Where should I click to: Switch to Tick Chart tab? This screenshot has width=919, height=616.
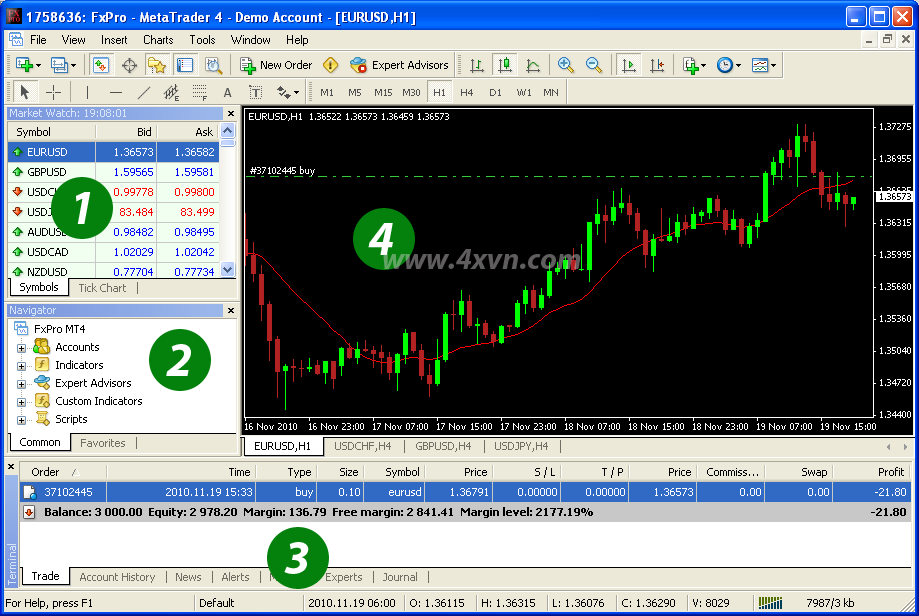tap(102, 288)
